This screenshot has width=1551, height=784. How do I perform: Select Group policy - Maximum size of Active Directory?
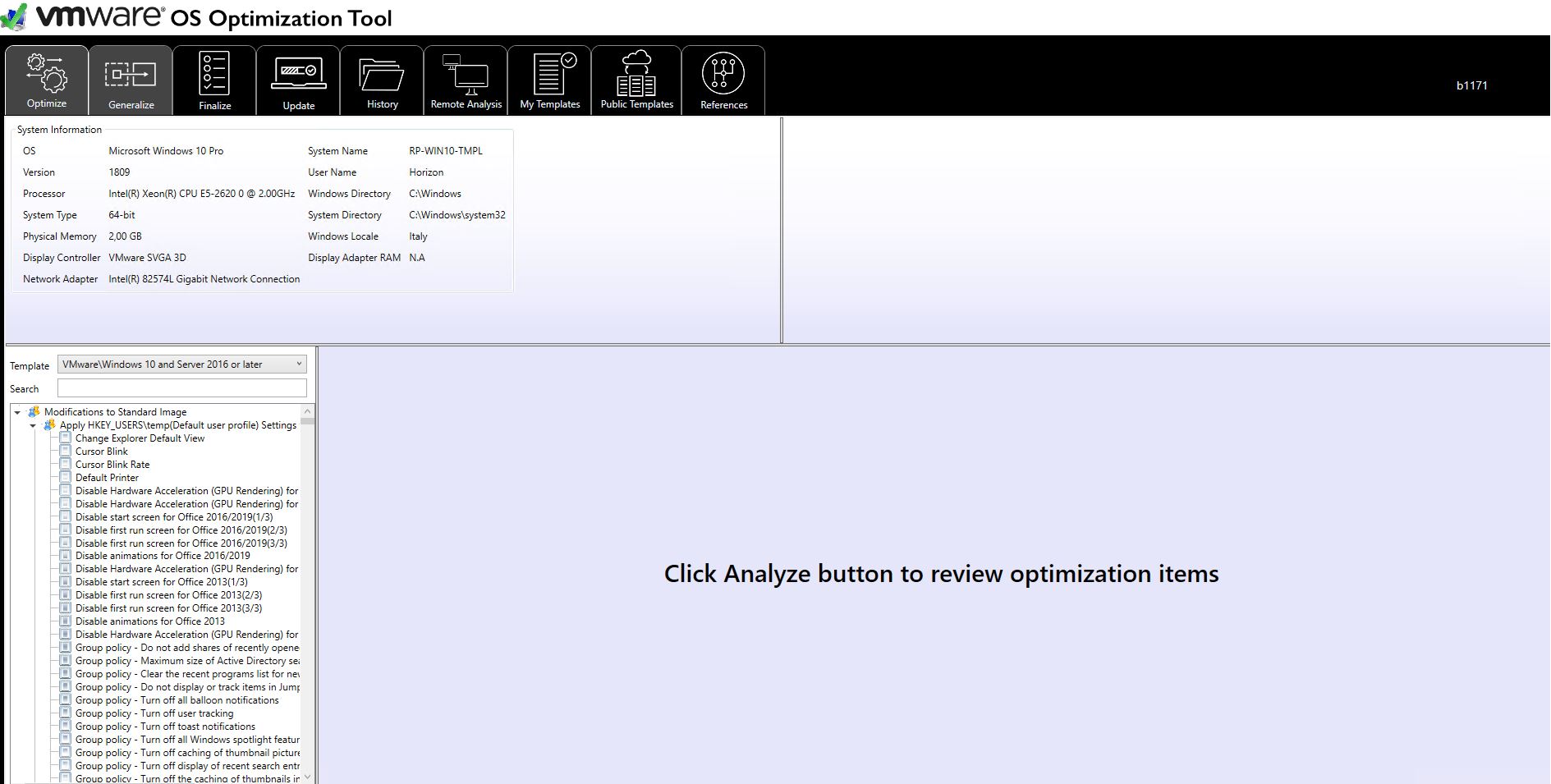(188, 660)
